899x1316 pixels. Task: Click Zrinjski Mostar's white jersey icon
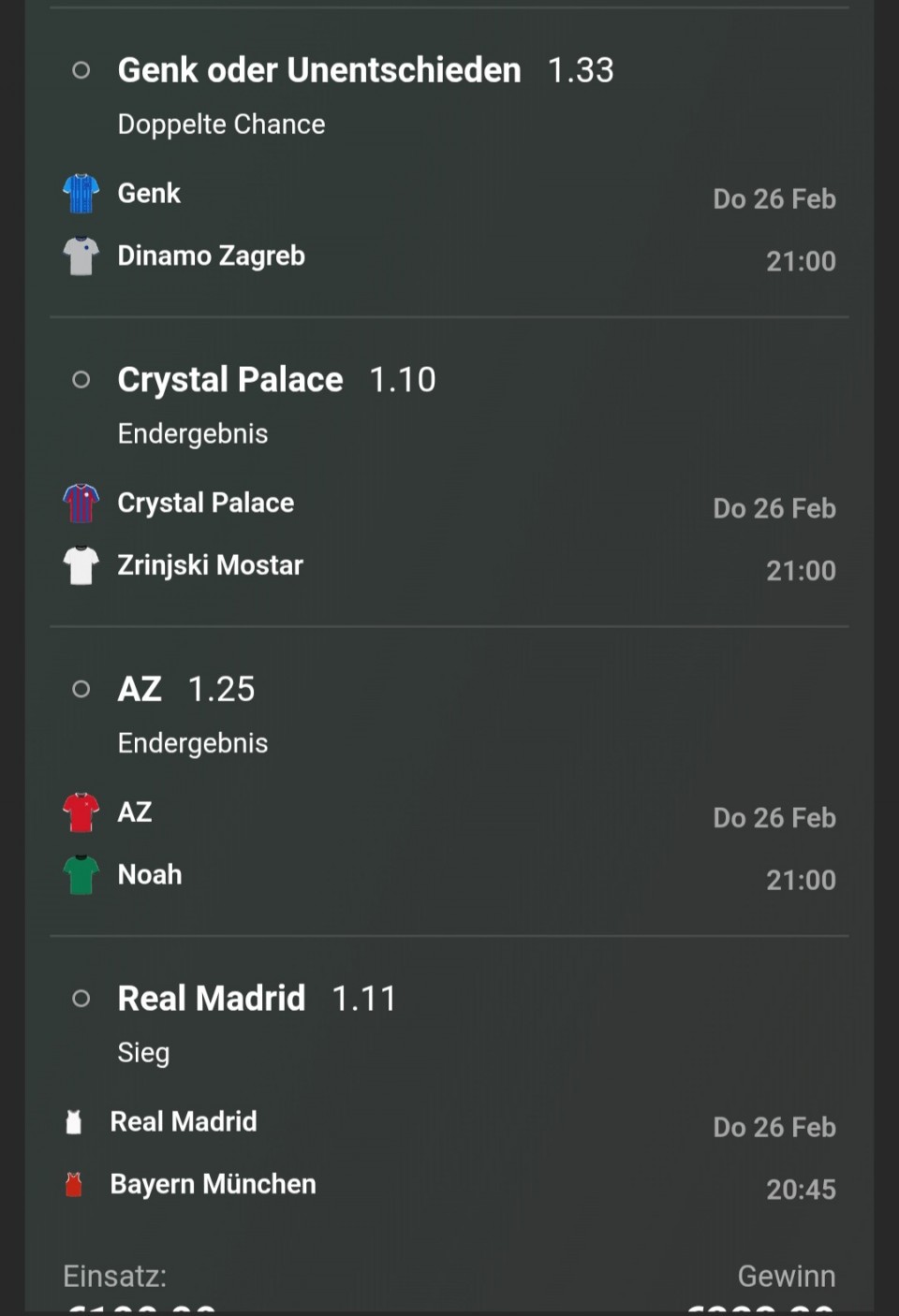coord(81,565)
